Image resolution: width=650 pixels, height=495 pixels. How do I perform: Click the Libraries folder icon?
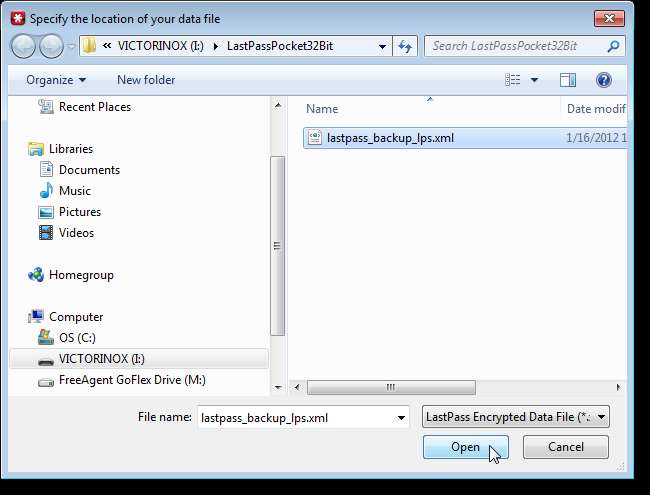pyautogui.click(x=36, y=149)
